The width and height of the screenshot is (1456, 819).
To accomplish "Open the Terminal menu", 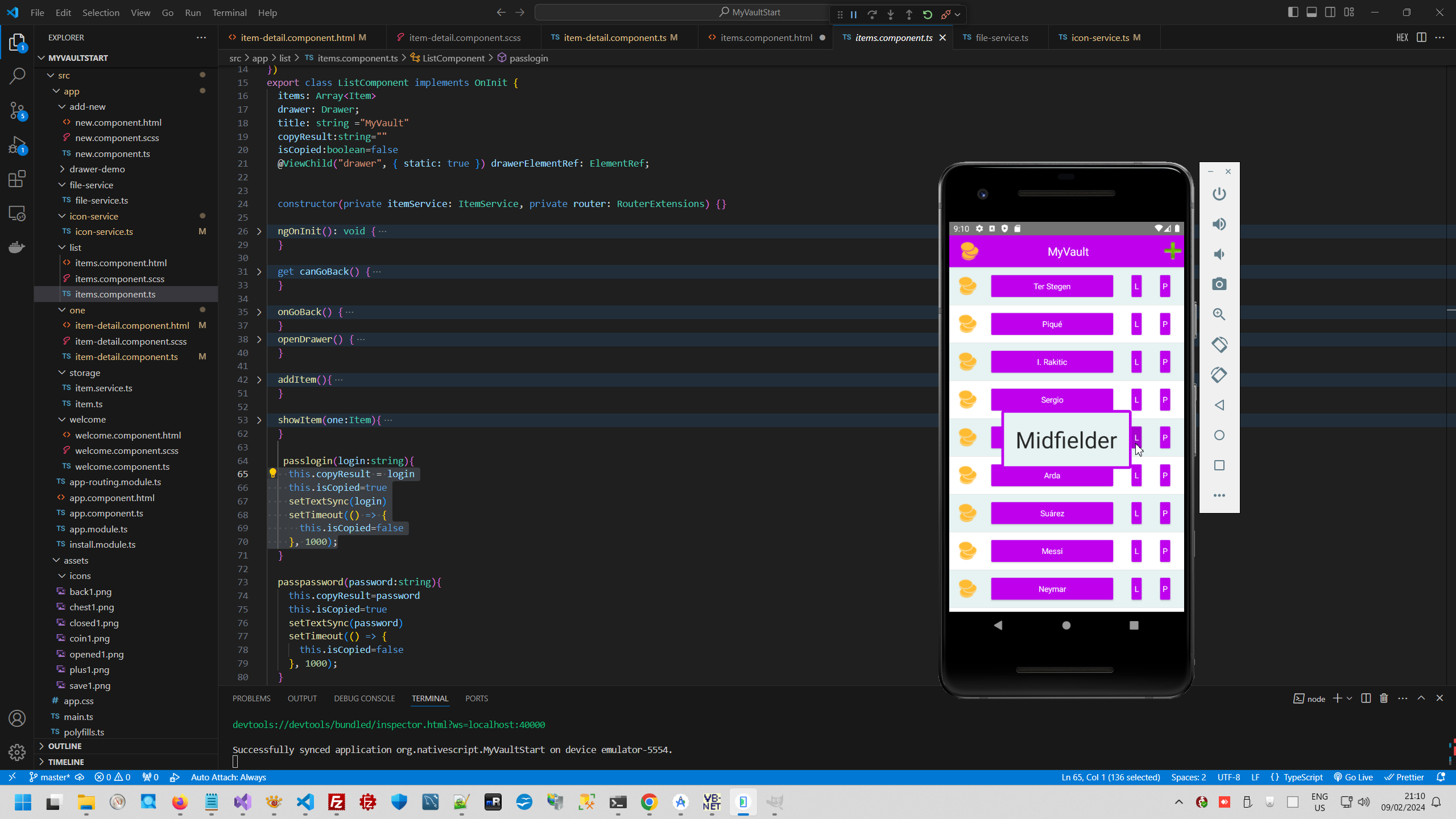I will [229, 12].
